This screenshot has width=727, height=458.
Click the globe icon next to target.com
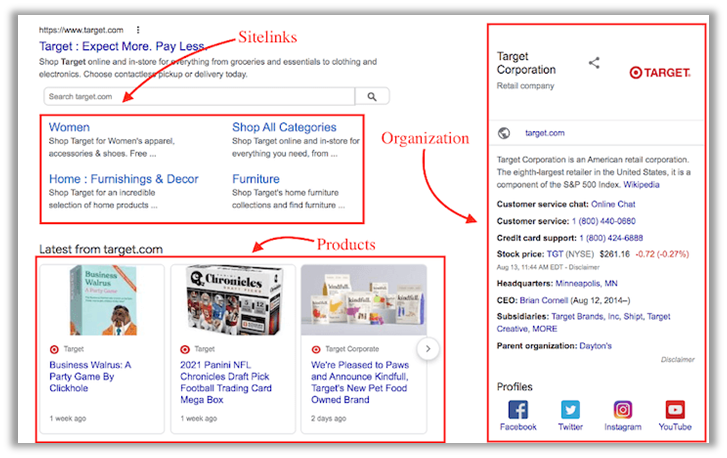tap(504, 133)
